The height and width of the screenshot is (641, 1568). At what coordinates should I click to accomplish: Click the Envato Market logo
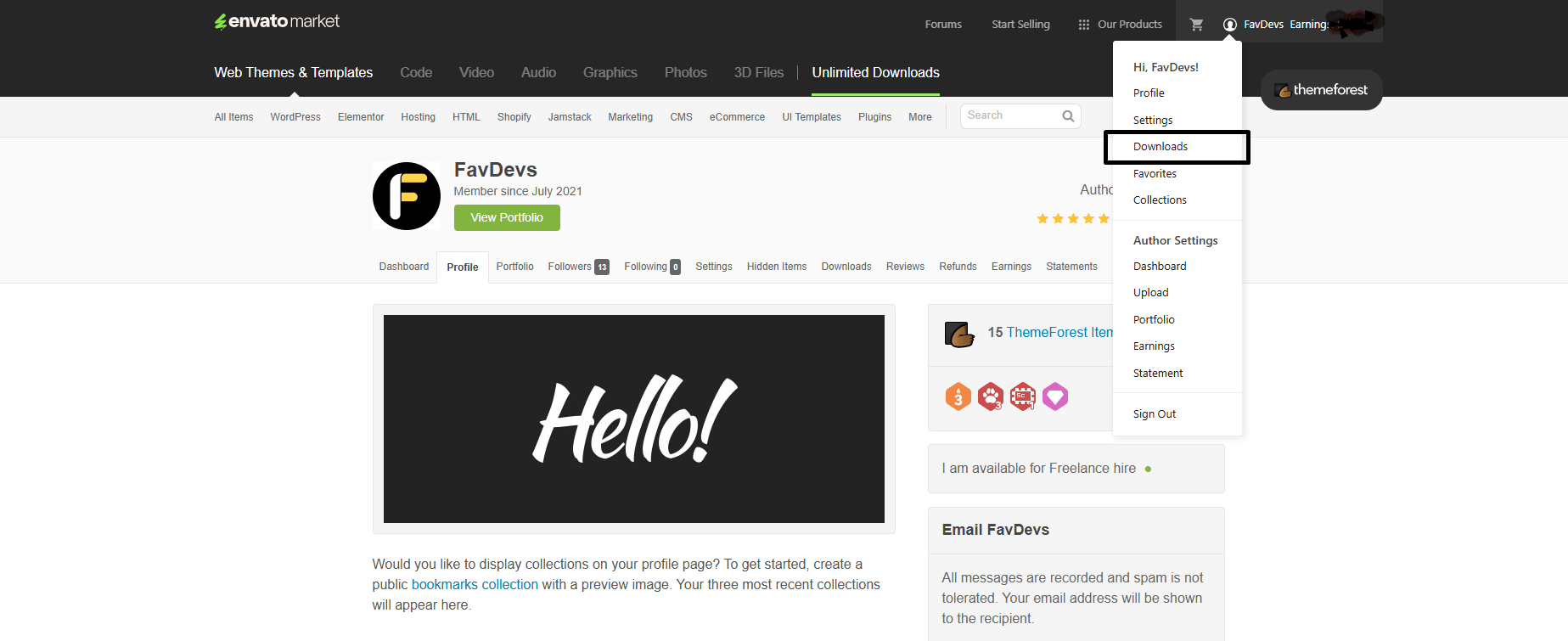click(277, 21)
